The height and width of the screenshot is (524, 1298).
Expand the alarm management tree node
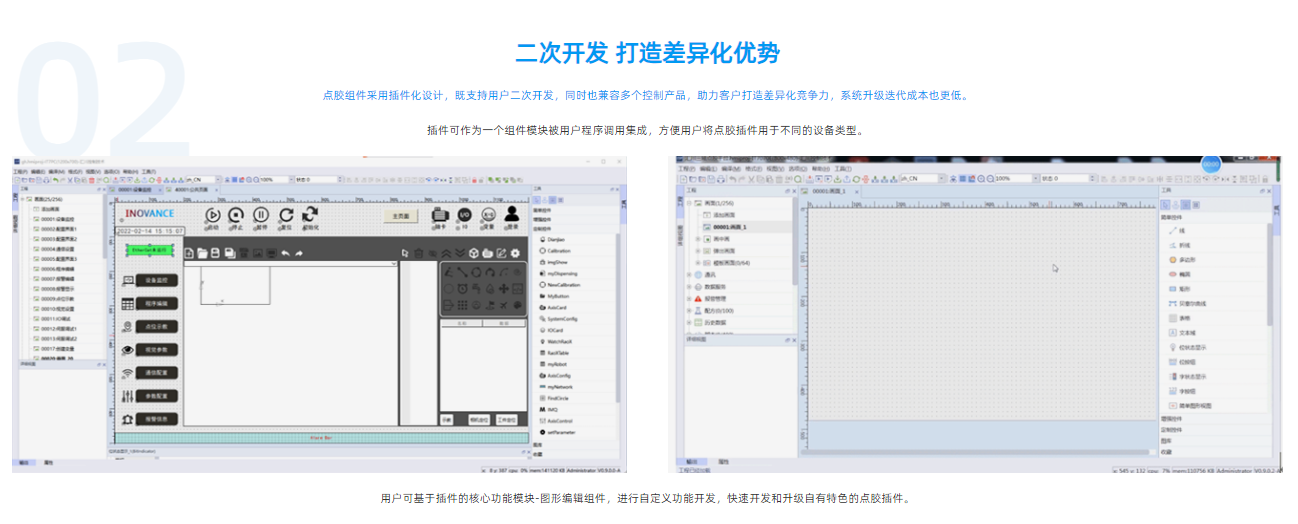point(689,298)
